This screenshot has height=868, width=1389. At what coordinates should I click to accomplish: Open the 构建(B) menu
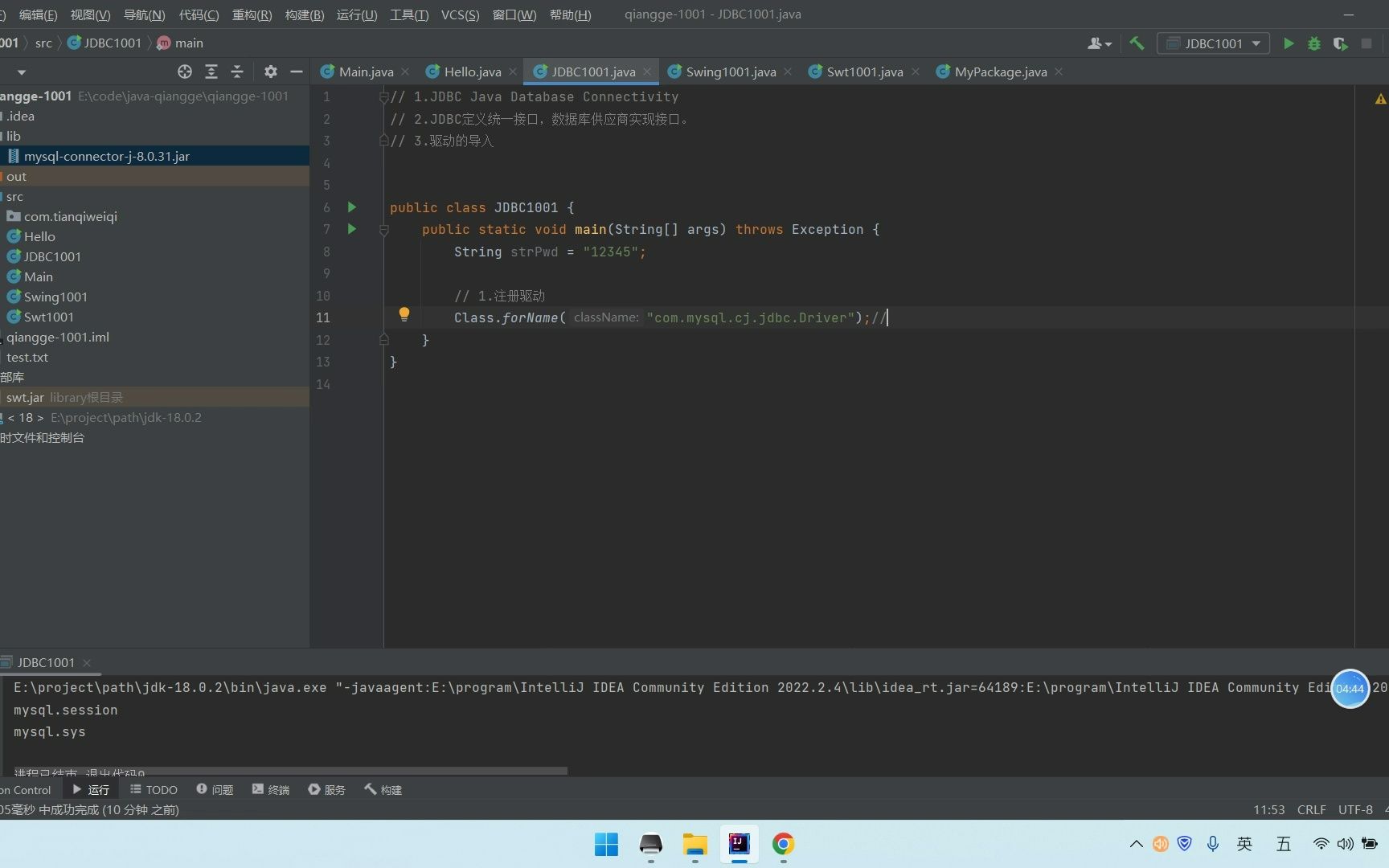[x=305, y=14]
